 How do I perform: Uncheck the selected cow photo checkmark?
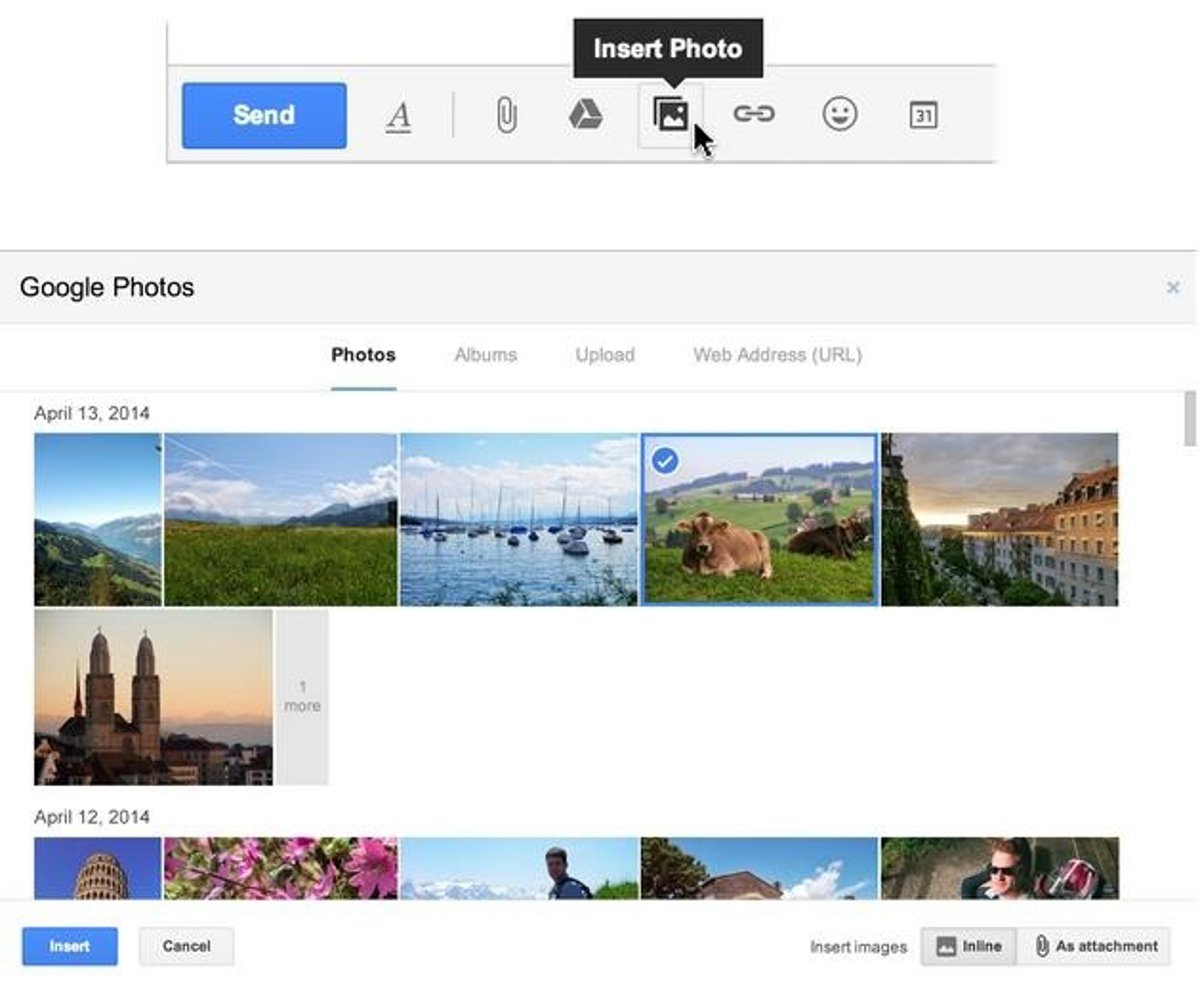664,460
